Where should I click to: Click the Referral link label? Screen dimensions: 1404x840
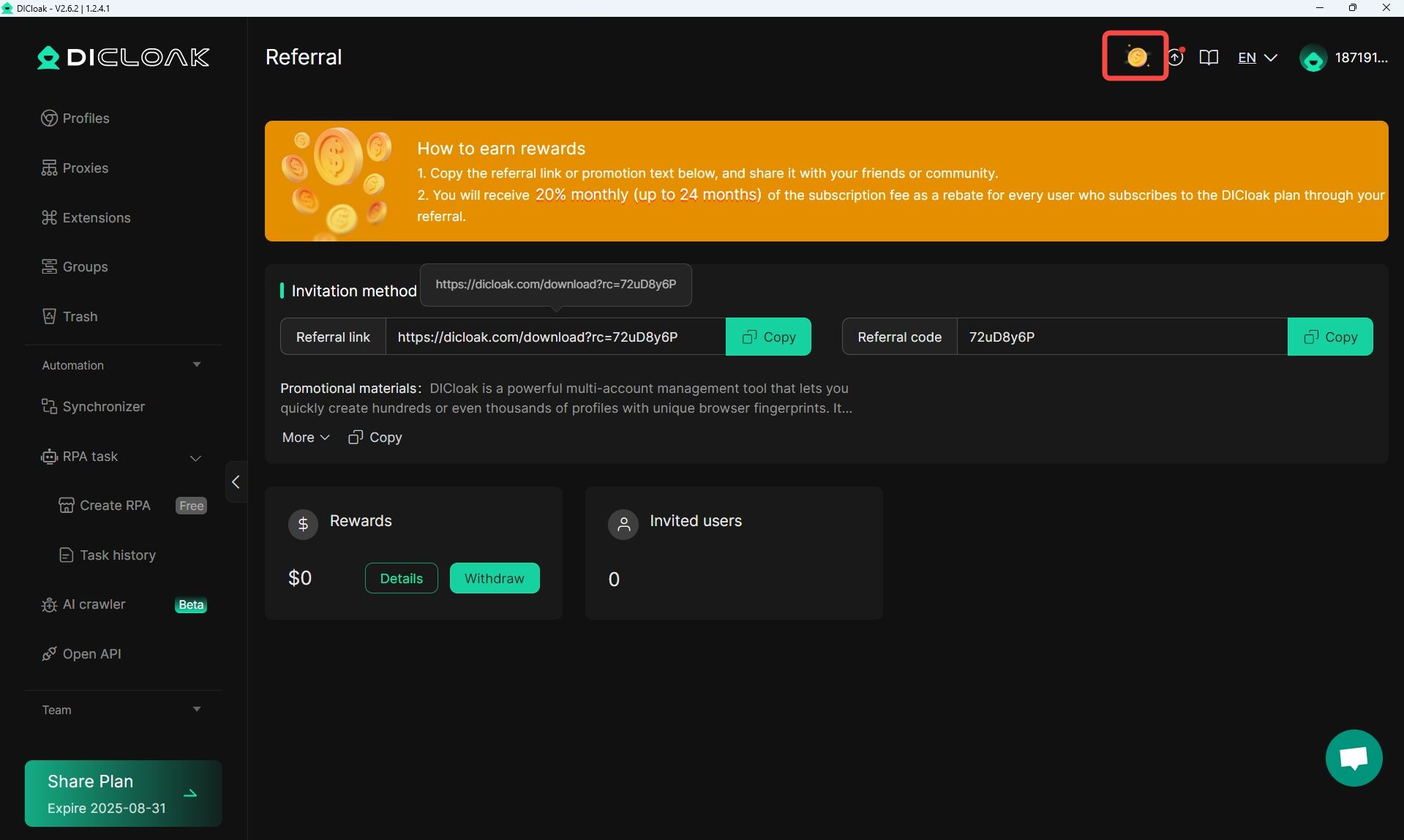333,337
